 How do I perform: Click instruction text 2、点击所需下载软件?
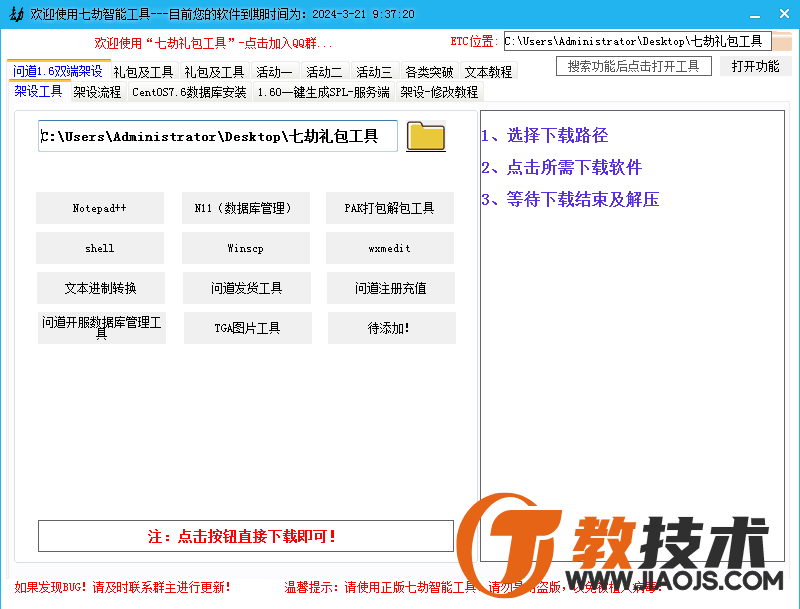[x=561, y=167]
